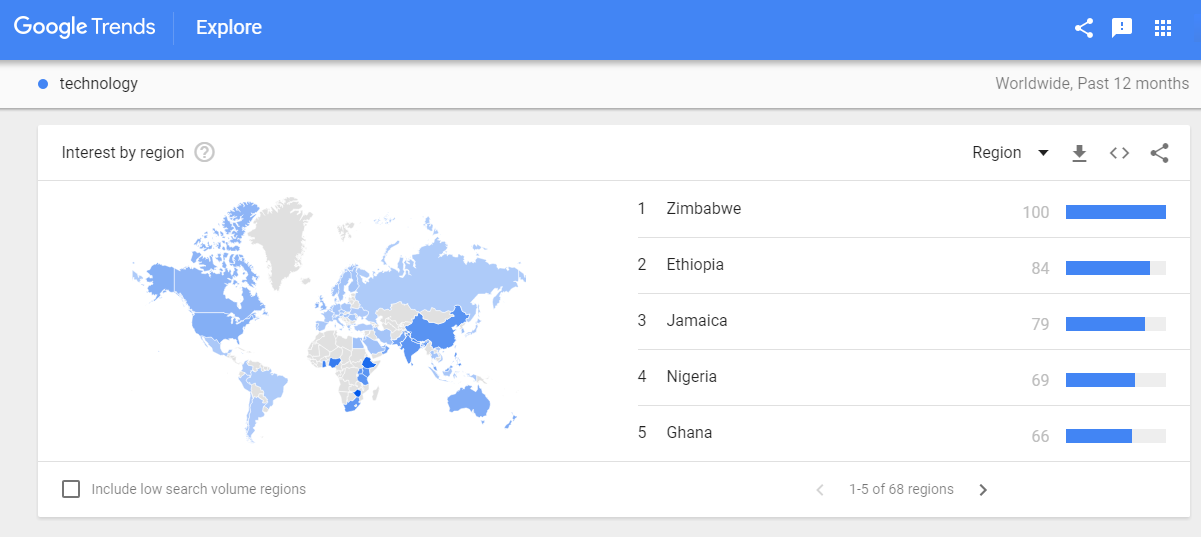Go to next page of regions
Viewport: 1201px width, 537px height.
(983, 490)
